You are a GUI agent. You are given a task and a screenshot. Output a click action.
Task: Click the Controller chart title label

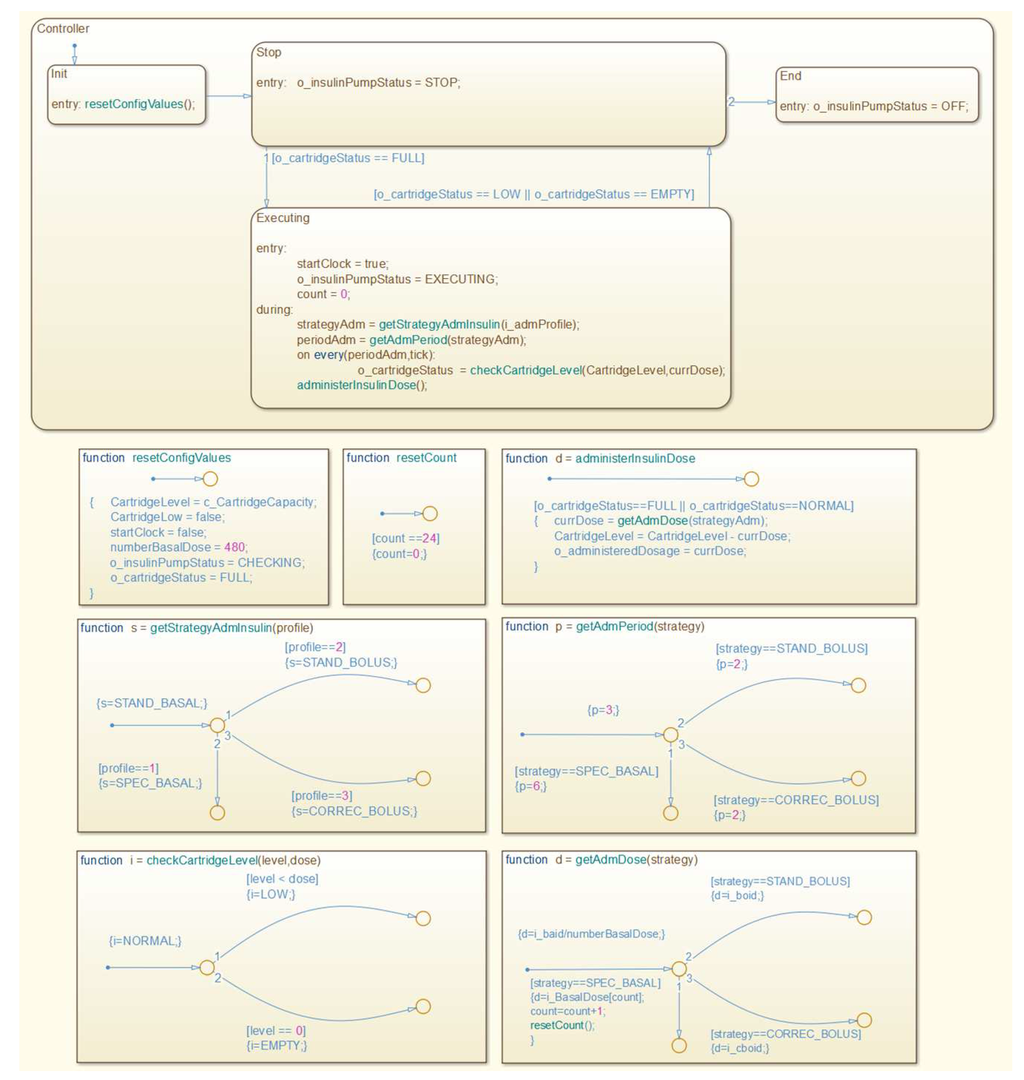click(63, 28)
